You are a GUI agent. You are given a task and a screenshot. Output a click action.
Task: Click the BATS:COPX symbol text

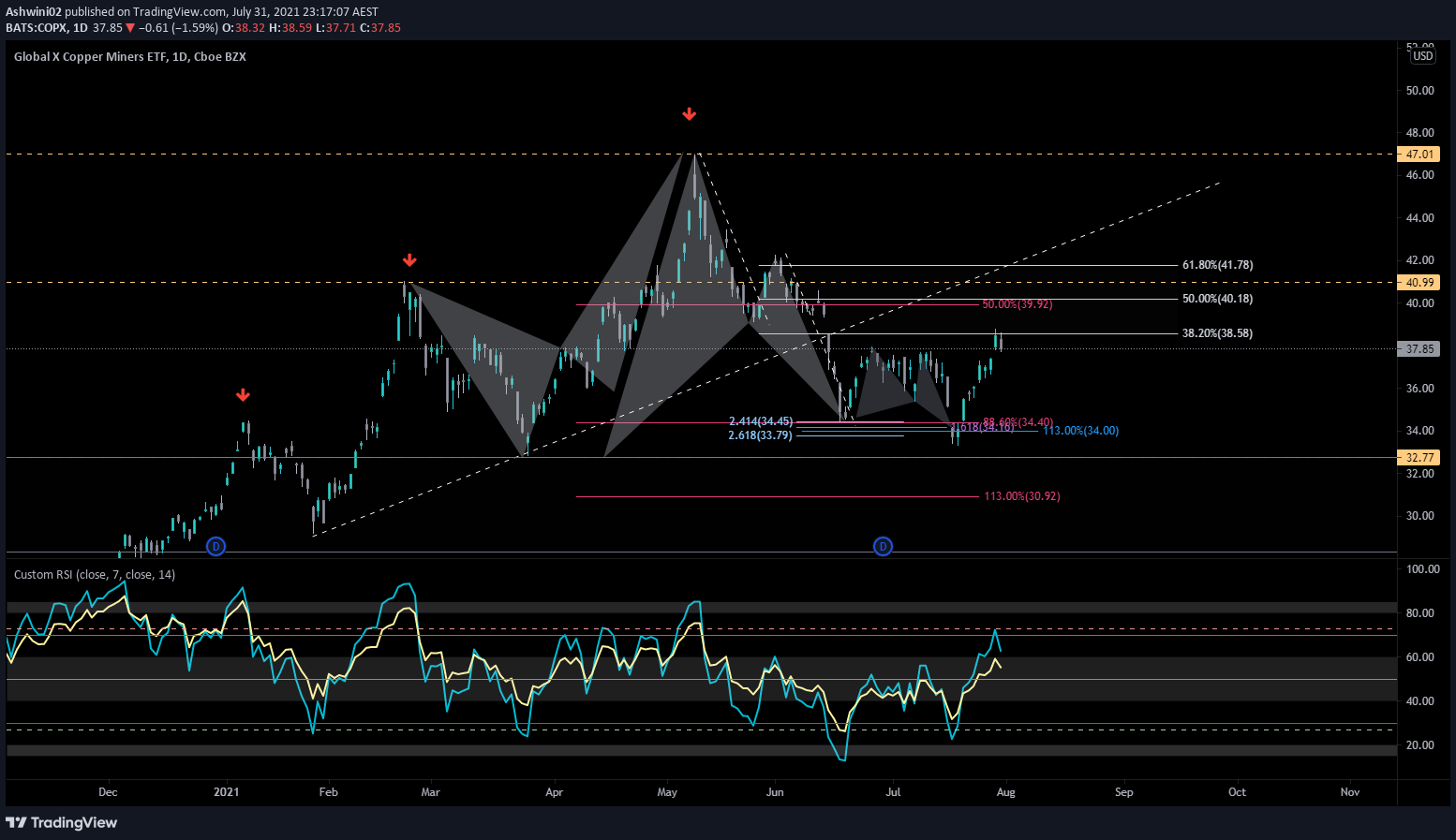37,28
